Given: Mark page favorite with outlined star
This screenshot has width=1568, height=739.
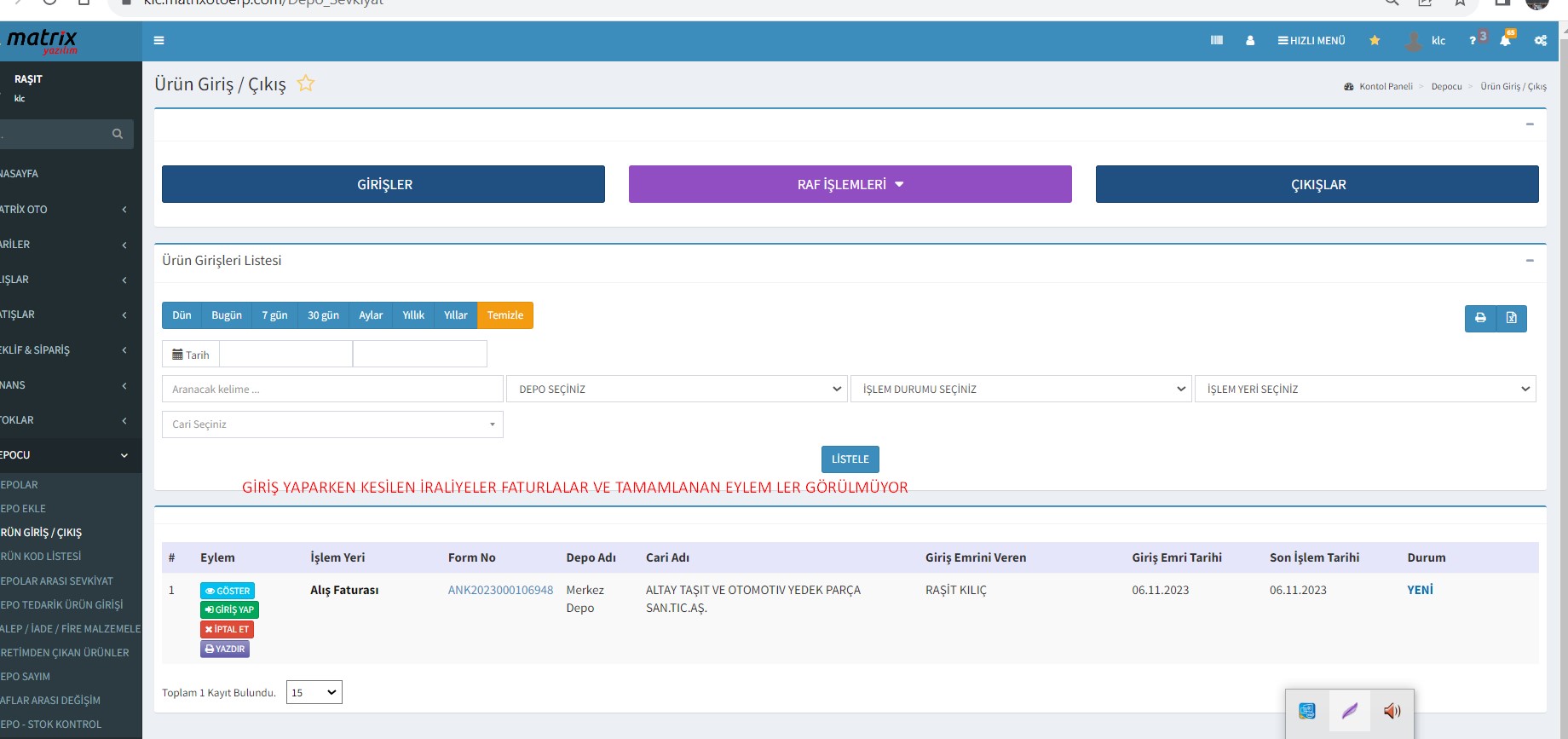Looking at the screenshot, I should (305, 84).
